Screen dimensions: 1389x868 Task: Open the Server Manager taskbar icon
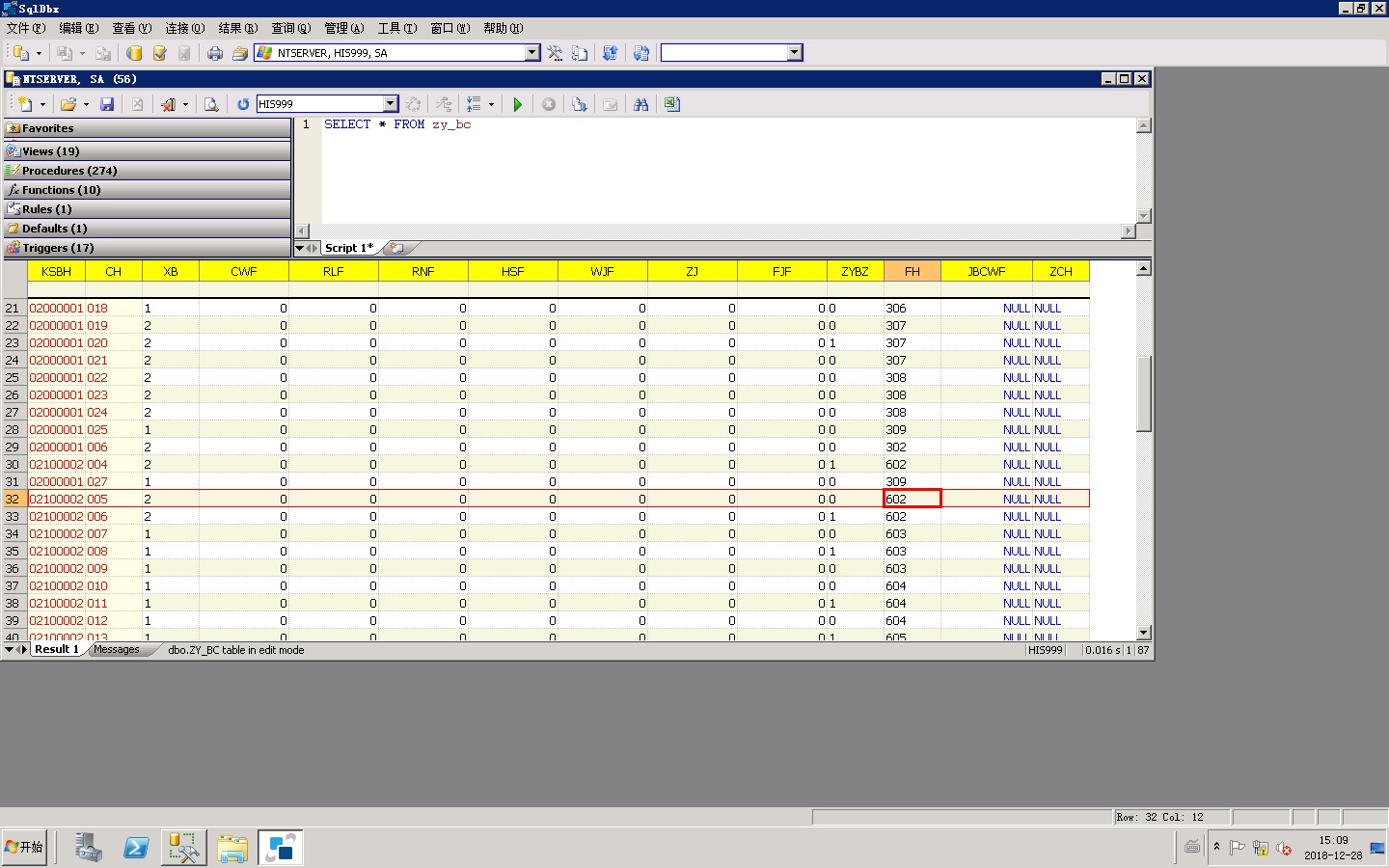click(x=88, y=848)
